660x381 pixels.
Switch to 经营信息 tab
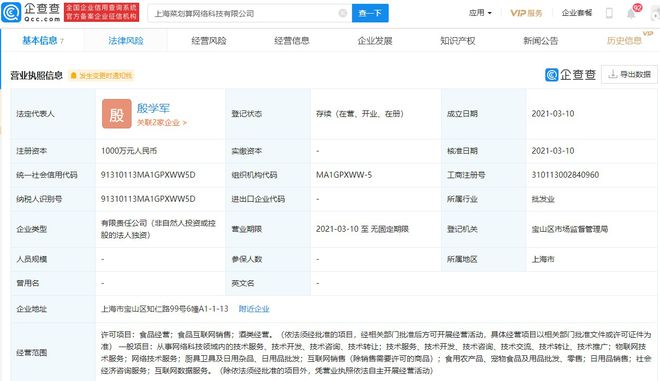pyautogui.click(x=292, y=41)
